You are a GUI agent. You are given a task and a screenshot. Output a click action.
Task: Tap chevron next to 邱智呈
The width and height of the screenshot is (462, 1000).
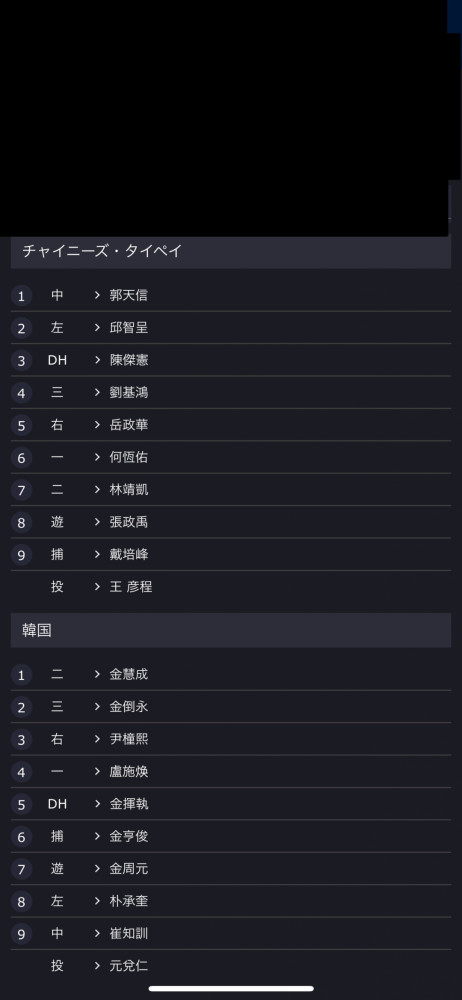tap(98, 327)
